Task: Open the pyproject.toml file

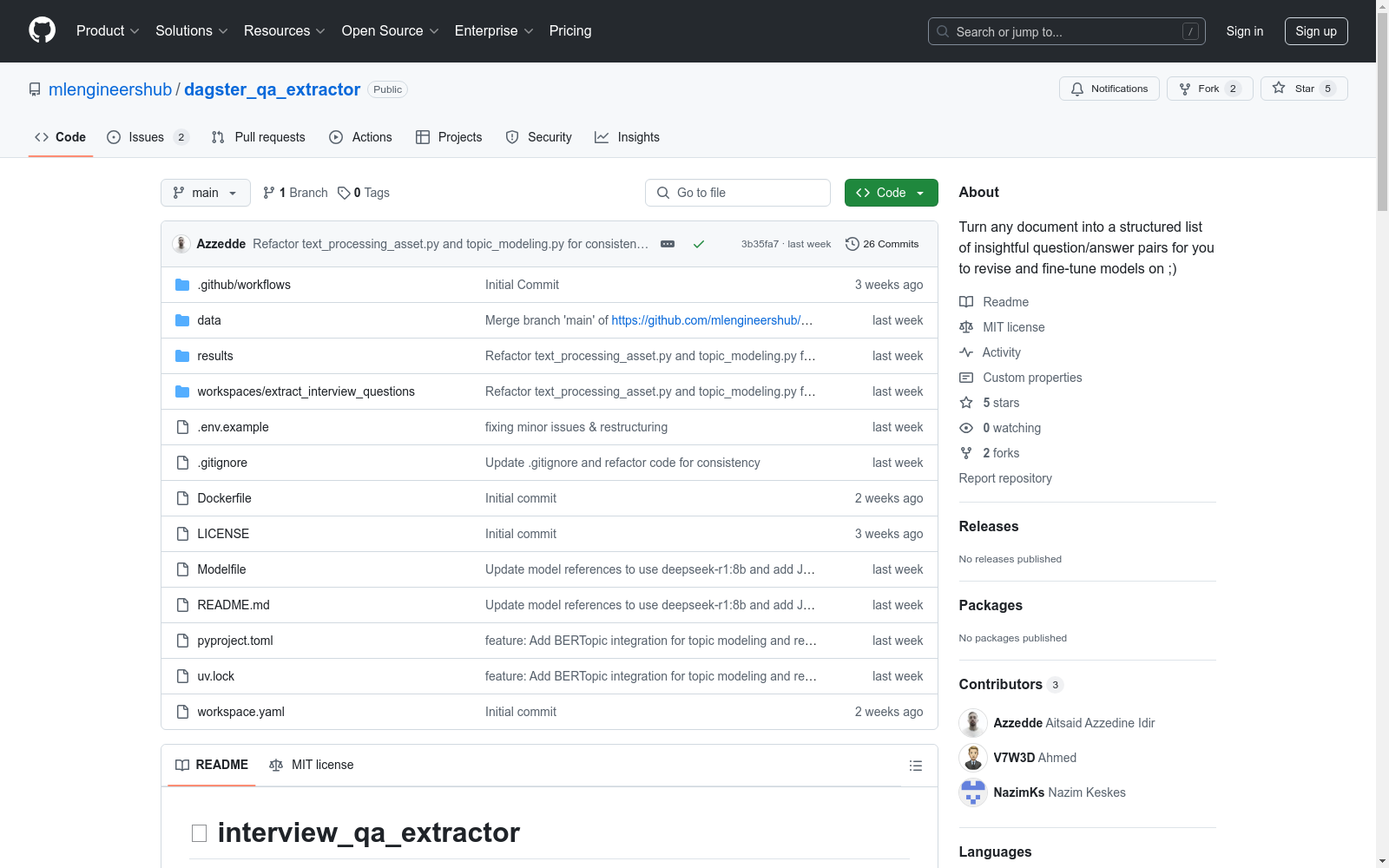Action: [235, 641]
